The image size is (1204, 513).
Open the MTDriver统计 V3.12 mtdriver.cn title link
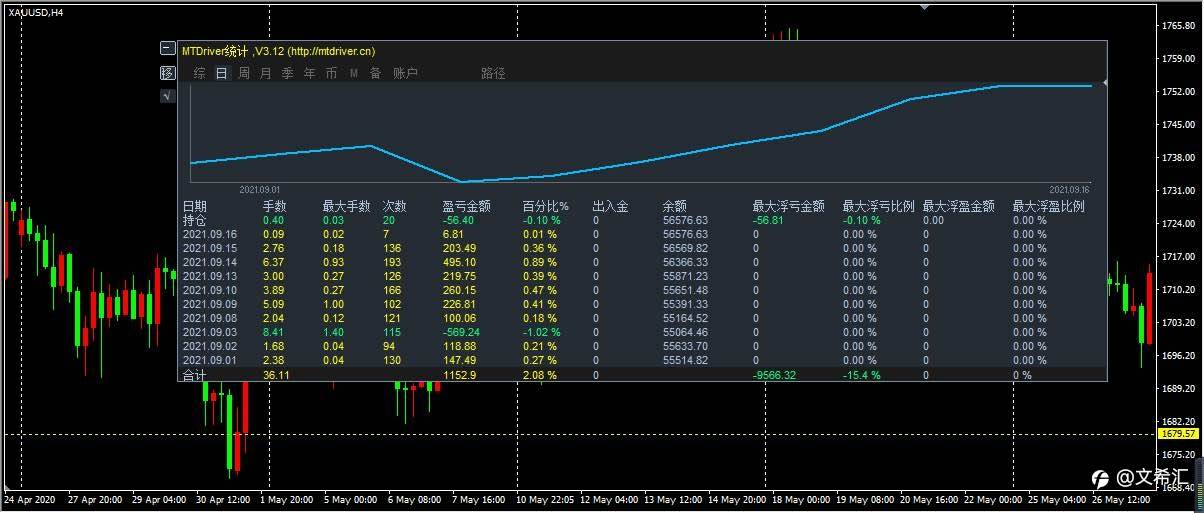tap(279, 50)
